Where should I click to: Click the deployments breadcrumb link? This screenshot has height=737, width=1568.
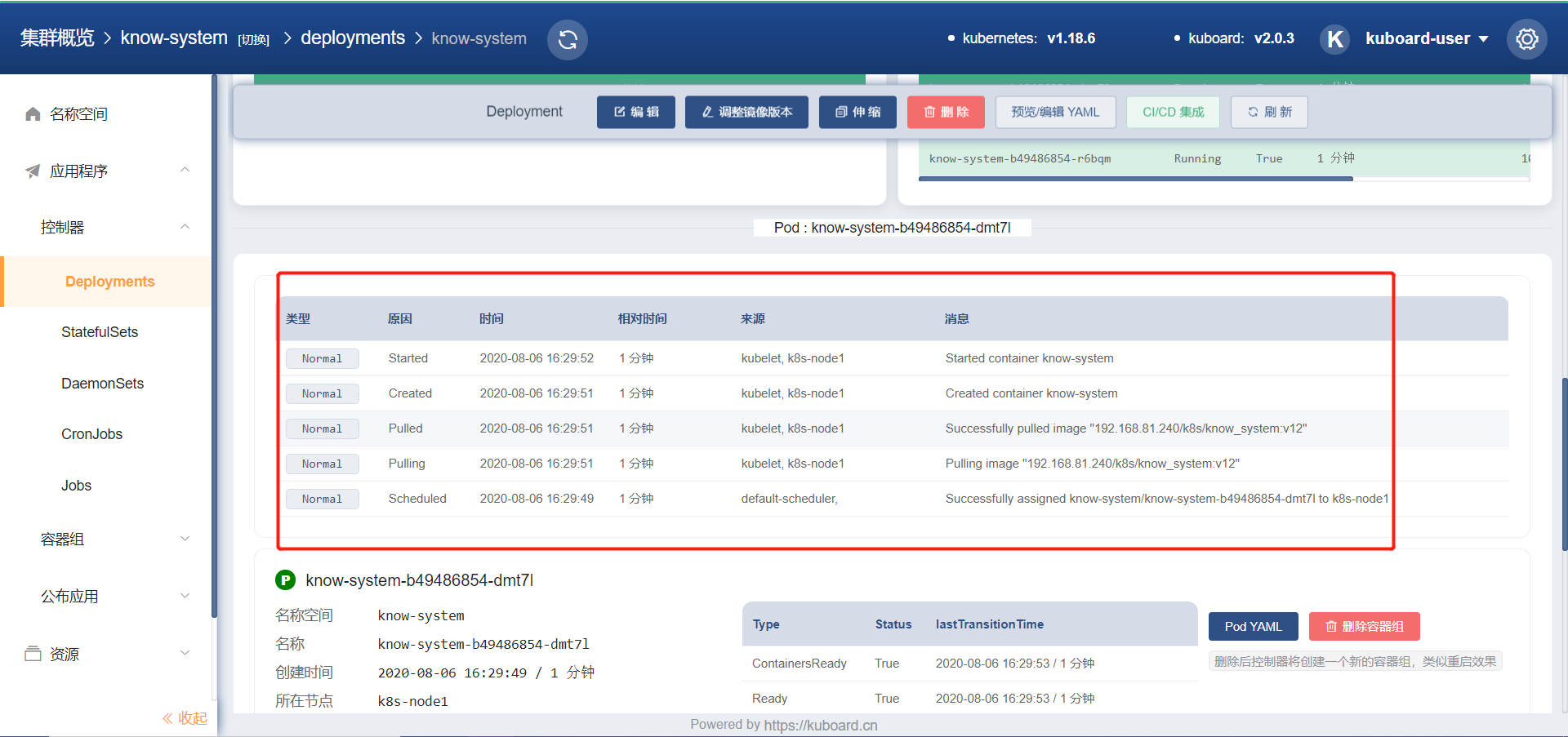(353, 38)
